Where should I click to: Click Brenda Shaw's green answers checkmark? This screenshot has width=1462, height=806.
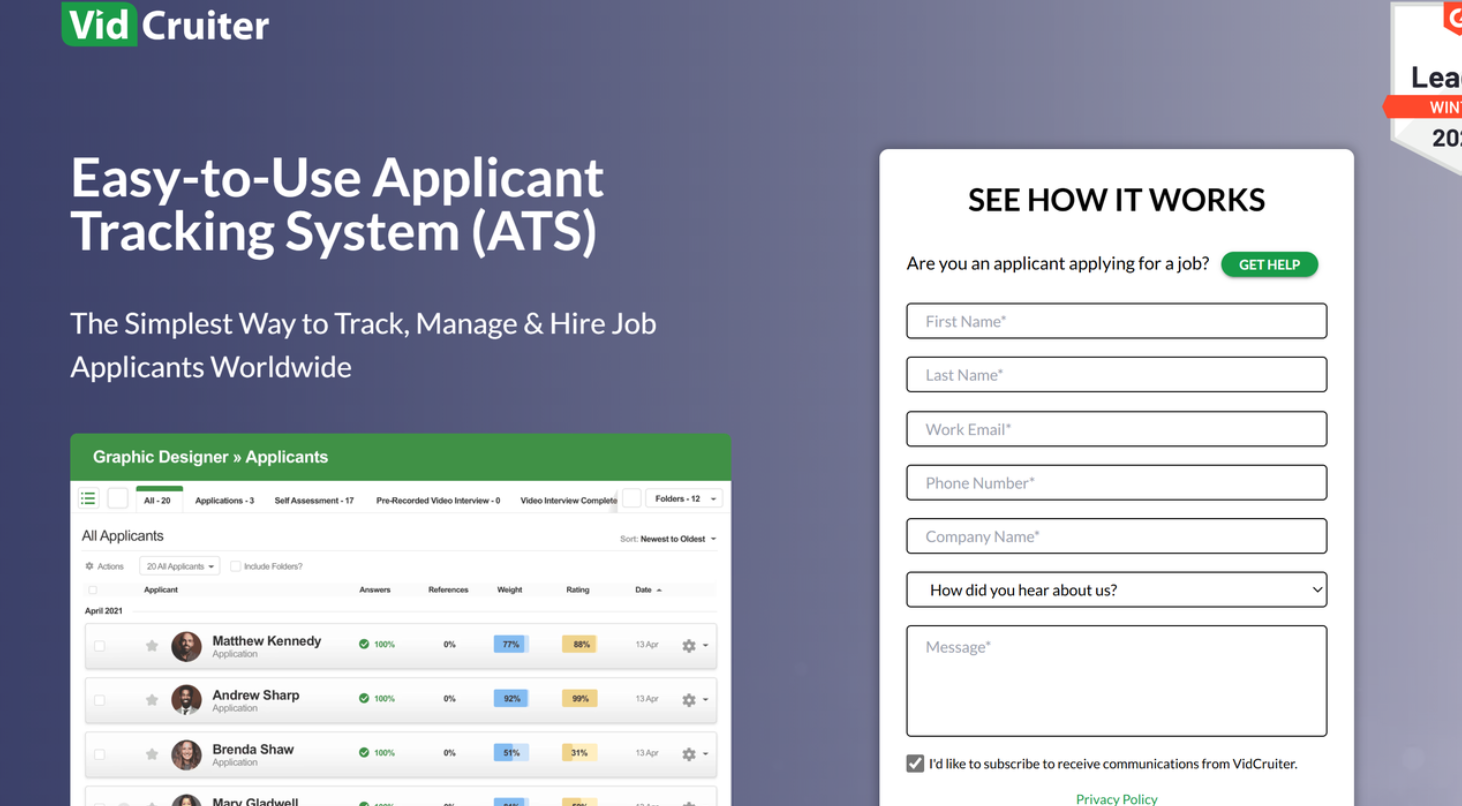point(364,752)
